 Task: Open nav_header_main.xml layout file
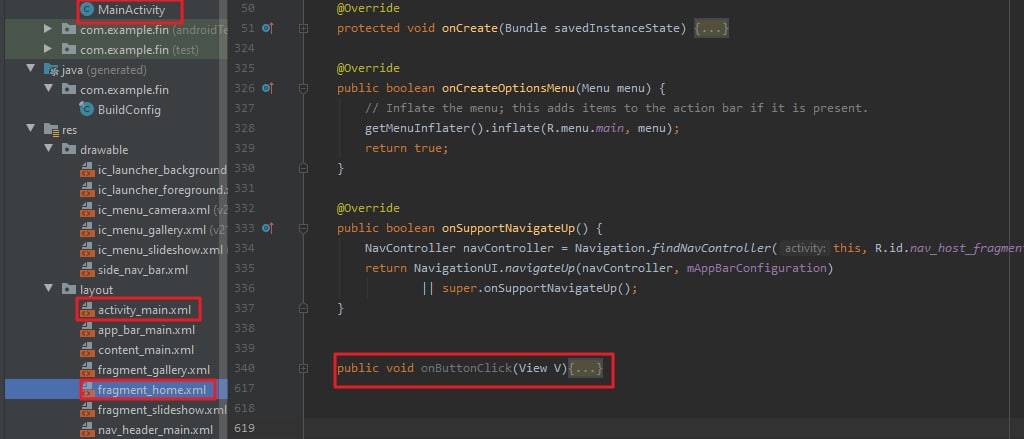coord(155,430)
